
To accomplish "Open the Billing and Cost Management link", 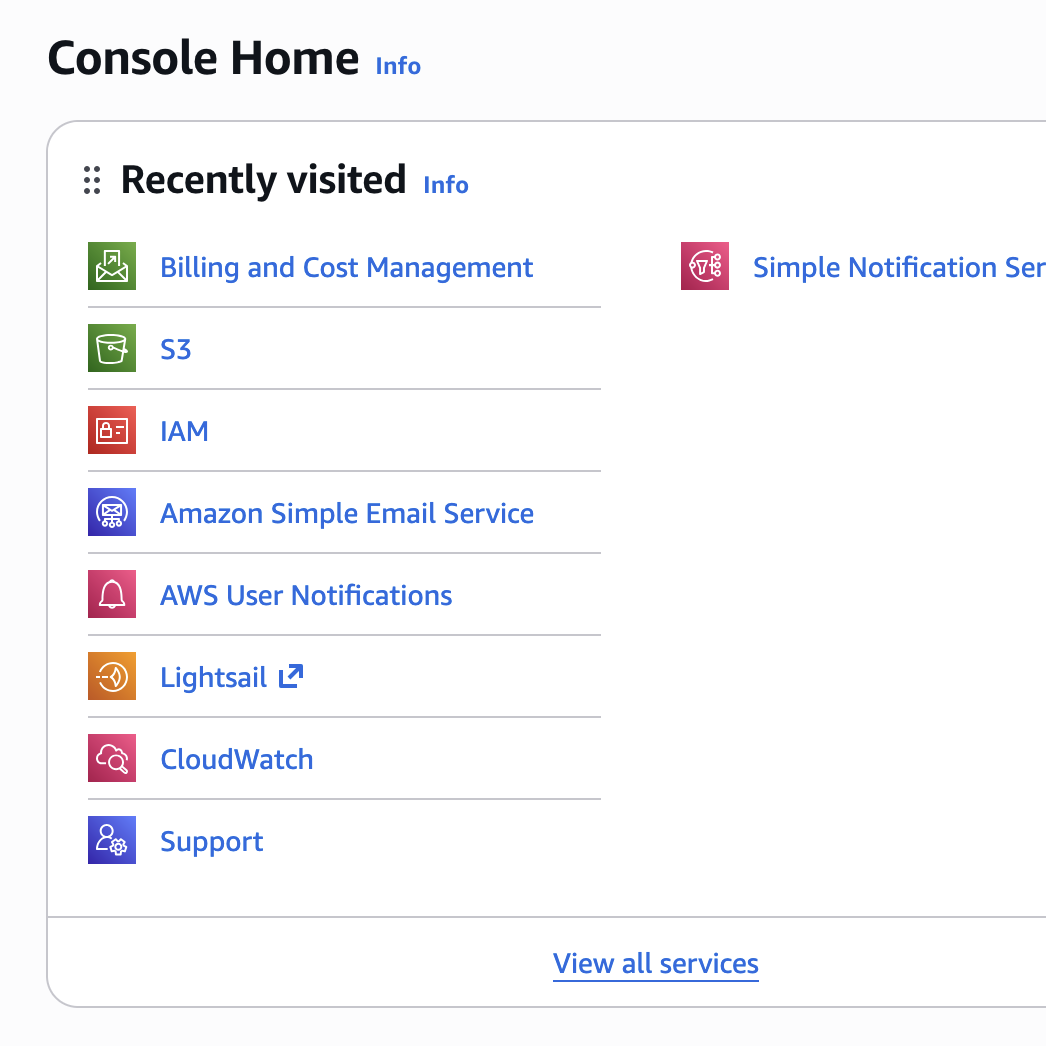I will coord(346,268).
